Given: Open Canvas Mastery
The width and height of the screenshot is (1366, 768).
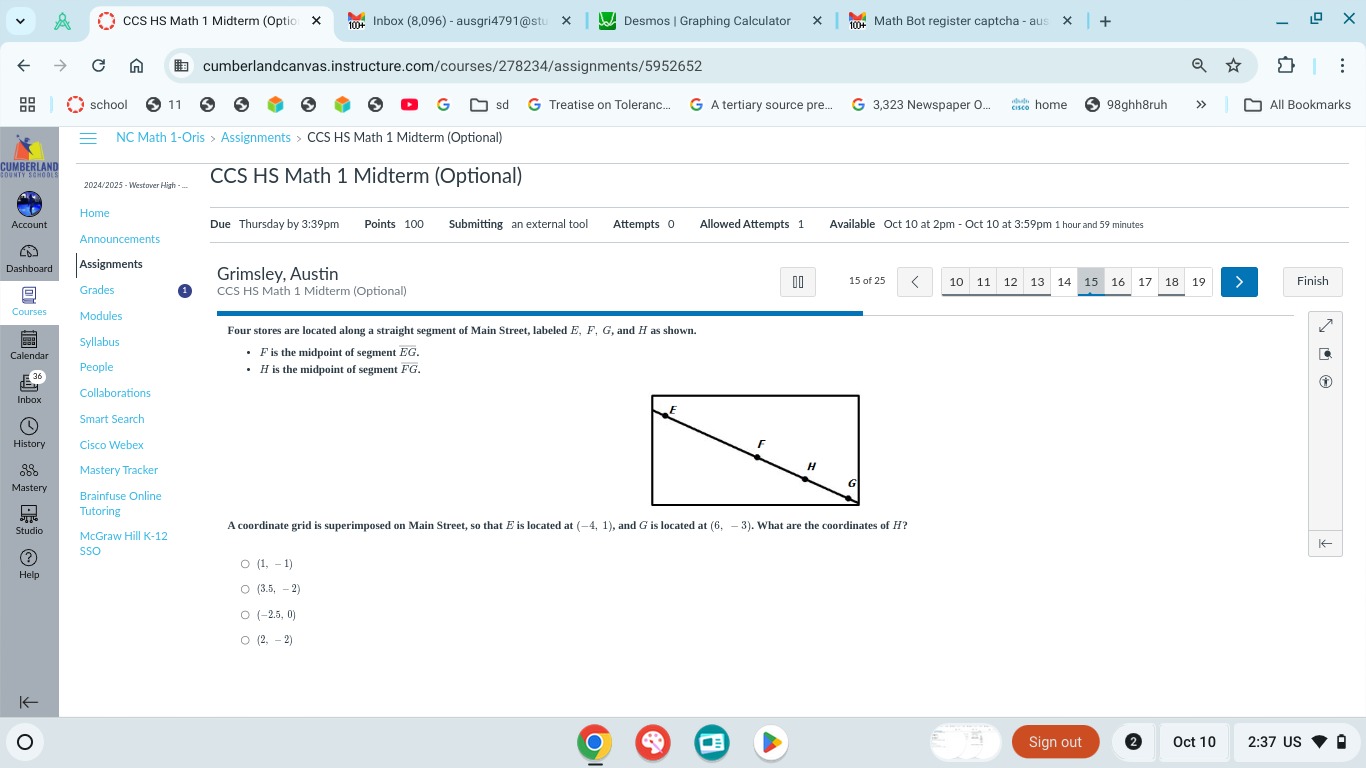Looking at the screenshot, I should pos(29,477).
